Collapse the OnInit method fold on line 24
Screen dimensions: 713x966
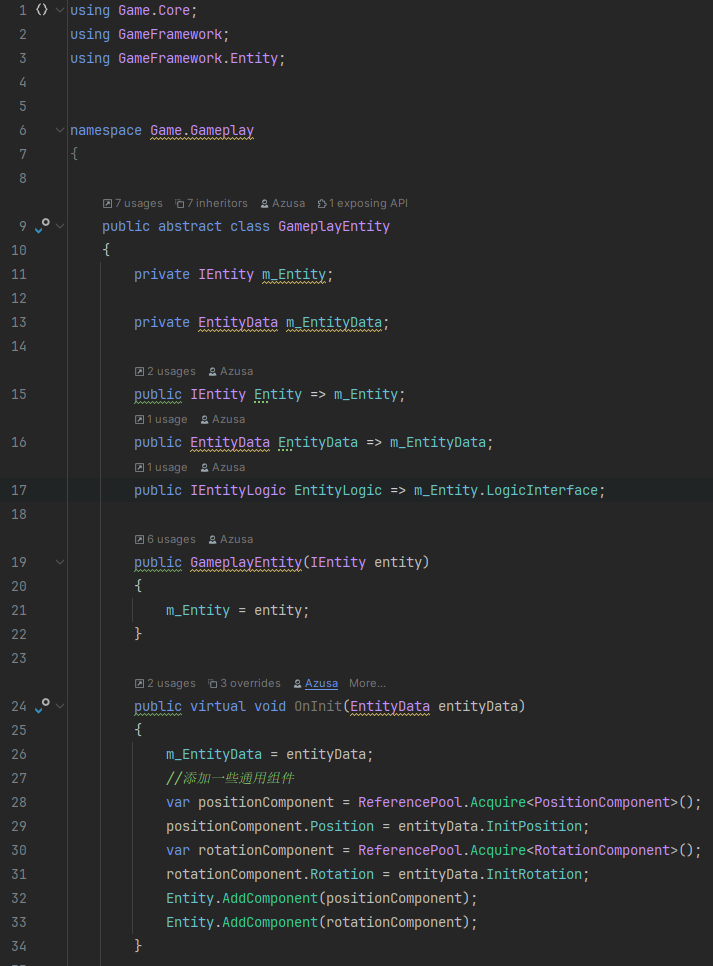pos(60,706)
